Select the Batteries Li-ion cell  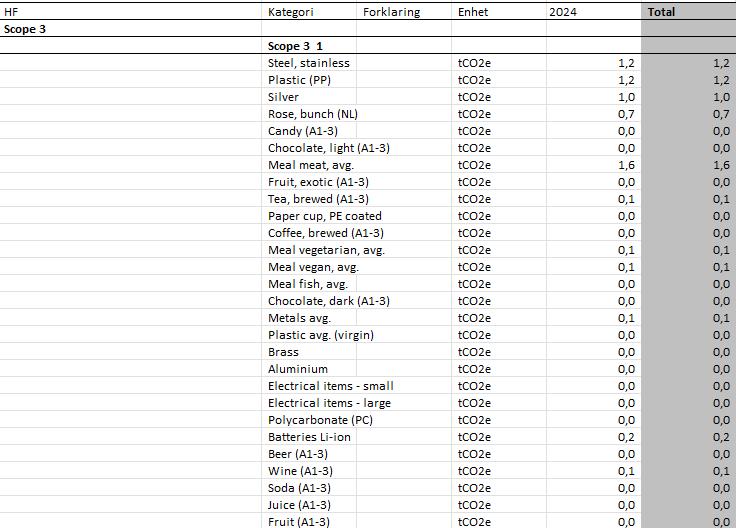point(309,437)
